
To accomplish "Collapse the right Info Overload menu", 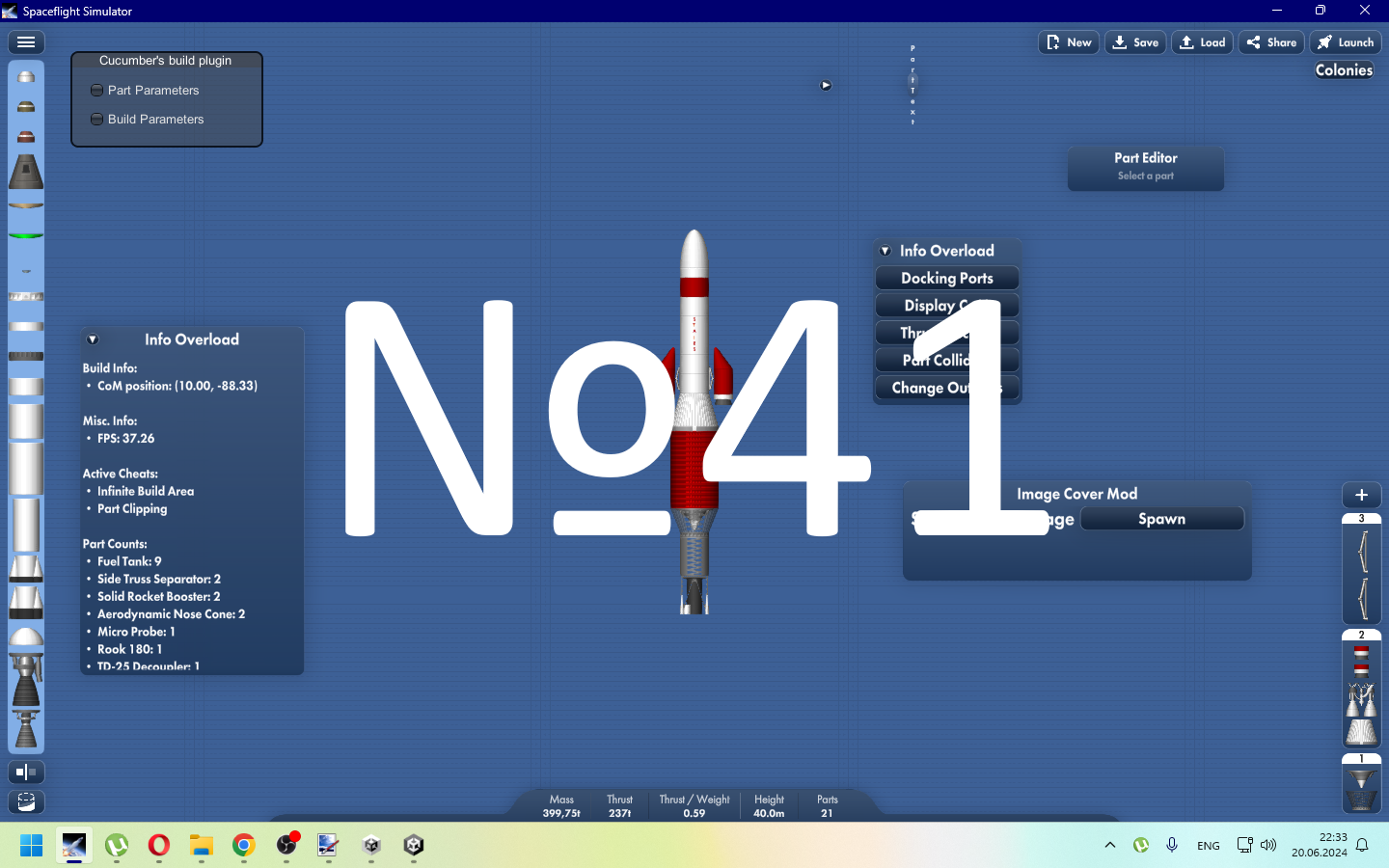I will point(885,251).
